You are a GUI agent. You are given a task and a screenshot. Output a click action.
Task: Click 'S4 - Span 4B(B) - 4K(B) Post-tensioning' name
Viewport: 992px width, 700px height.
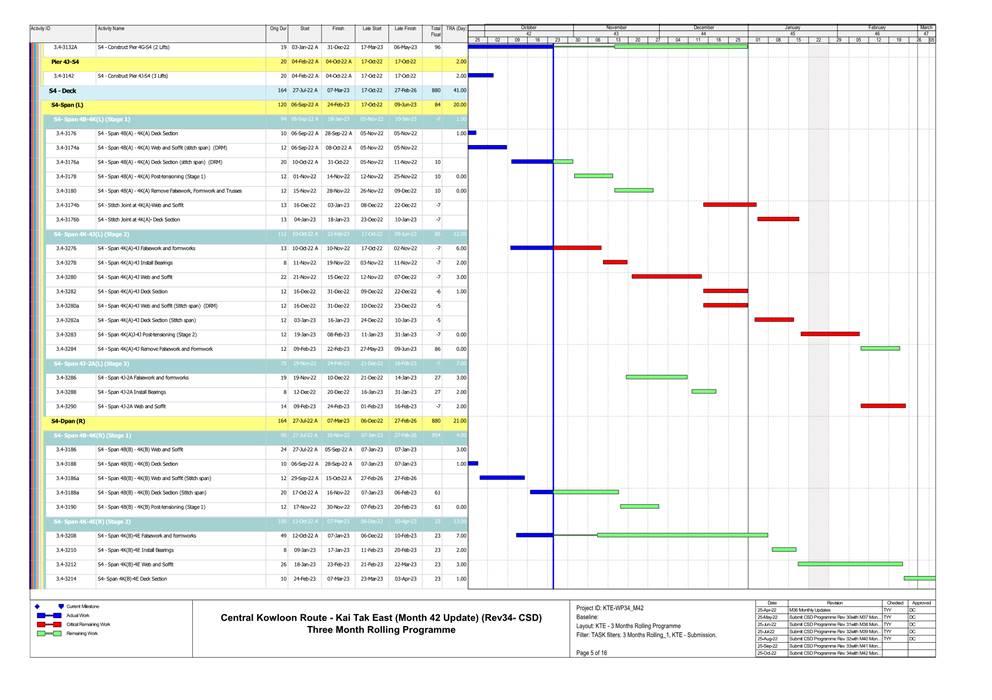click(x=151, y=507)
